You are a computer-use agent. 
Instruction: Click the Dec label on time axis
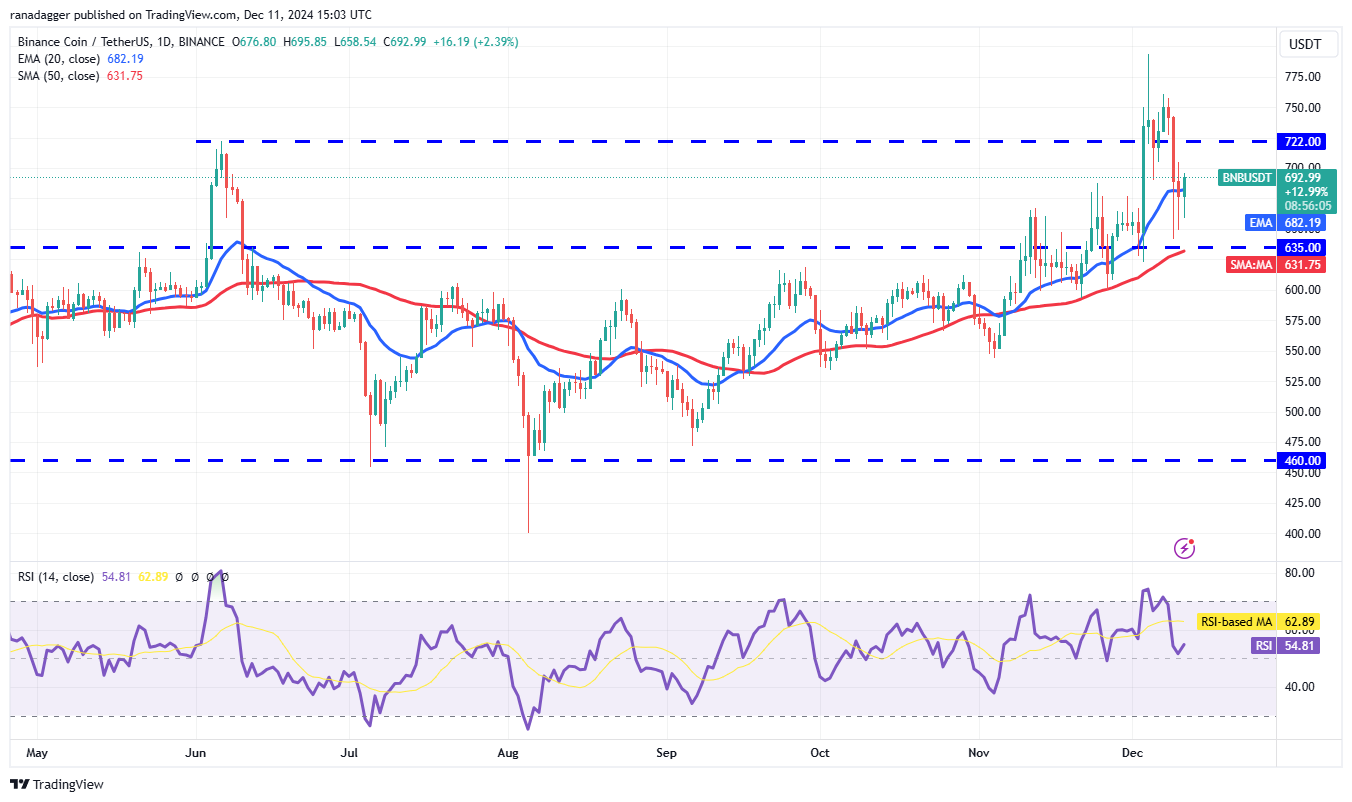coord(1133,751)
